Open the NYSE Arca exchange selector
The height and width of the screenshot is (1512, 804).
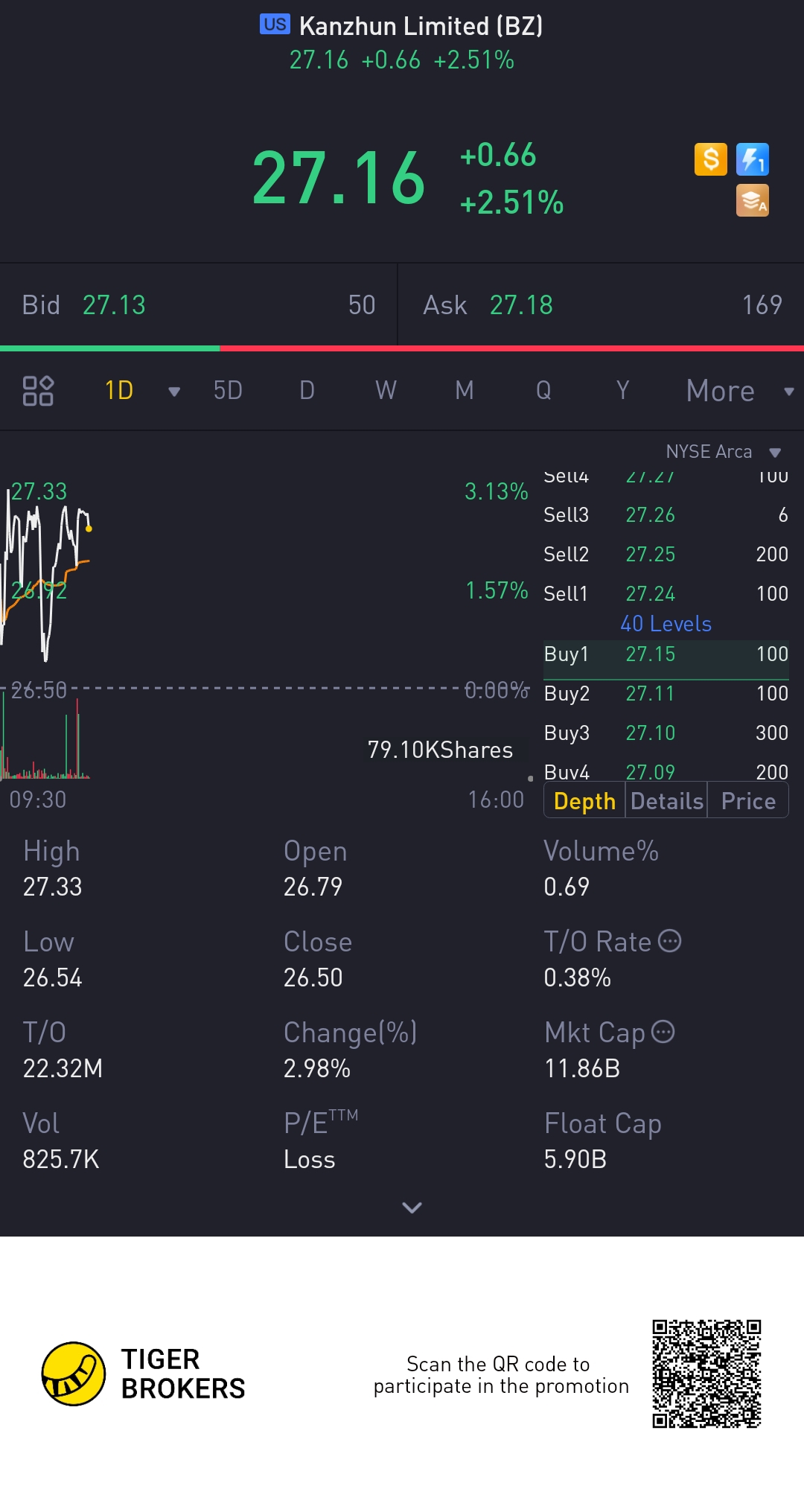(x=723, y=452)
